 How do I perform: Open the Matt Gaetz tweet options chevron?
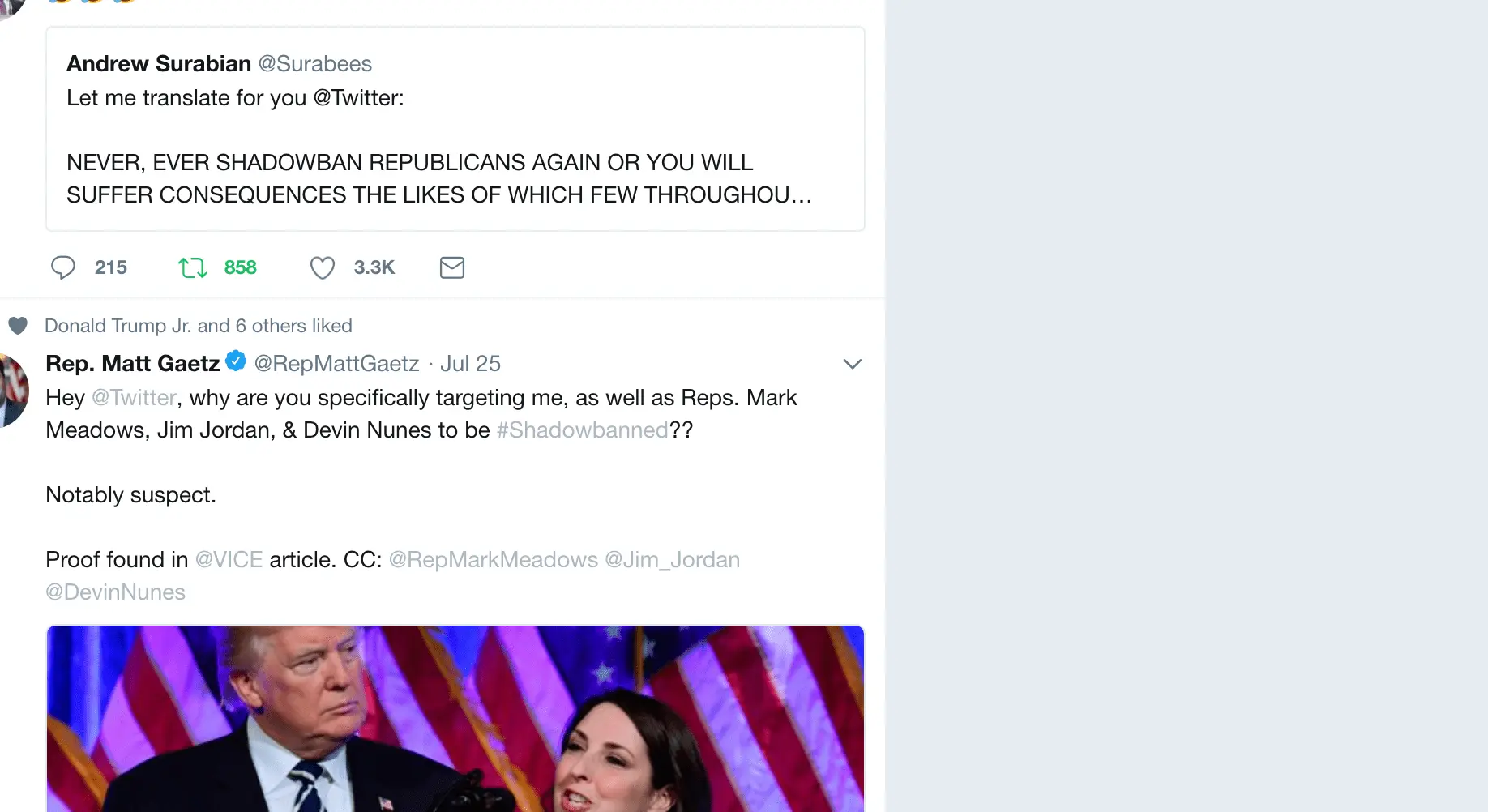(x=852, y=364)
